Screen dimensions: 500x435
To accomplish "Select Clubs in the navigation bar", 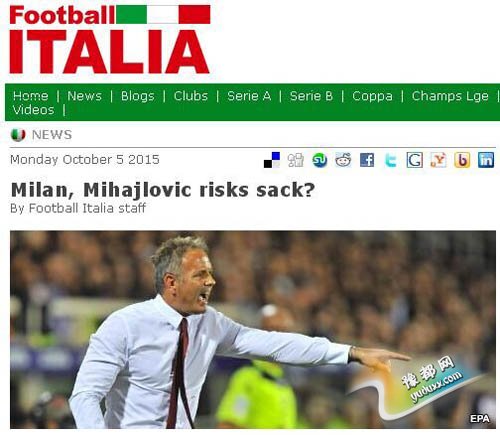I will 191,96.
